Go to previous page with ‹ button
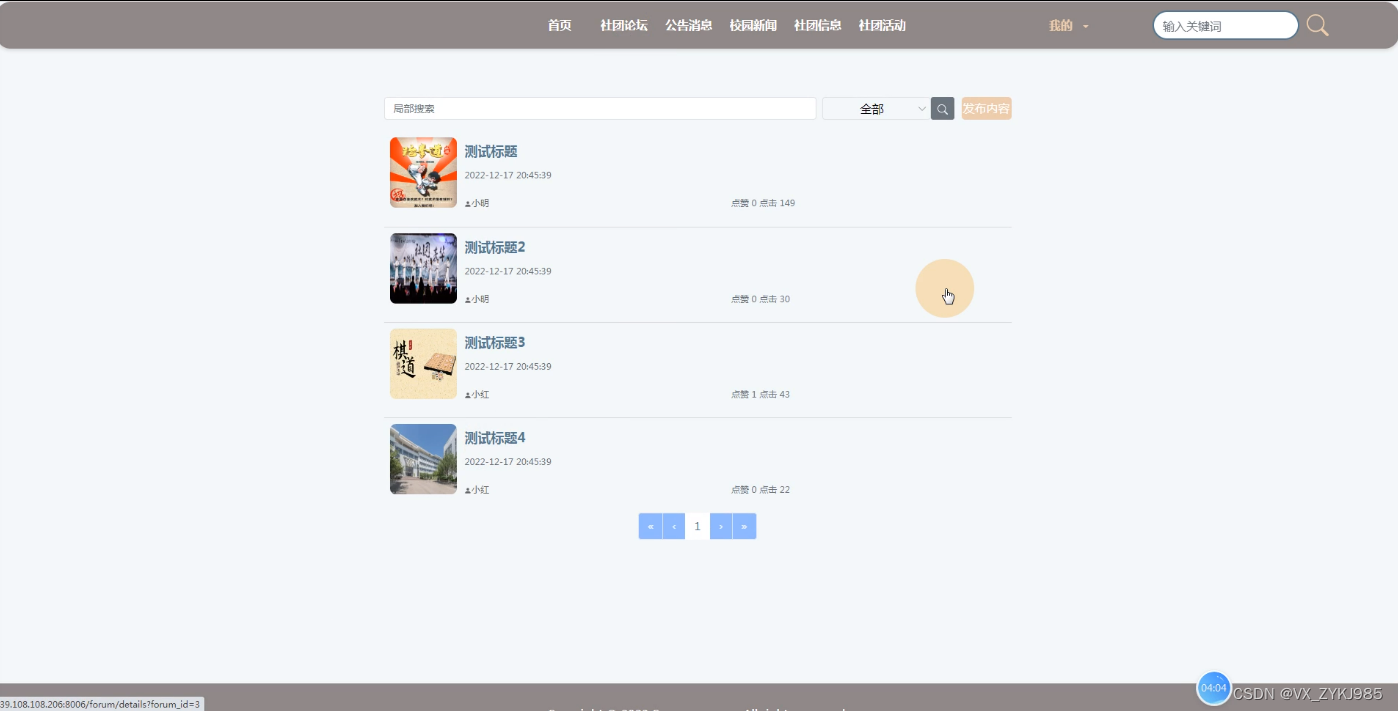Image resolution: width=1398 pixels, height=711 pixels. 674,526
